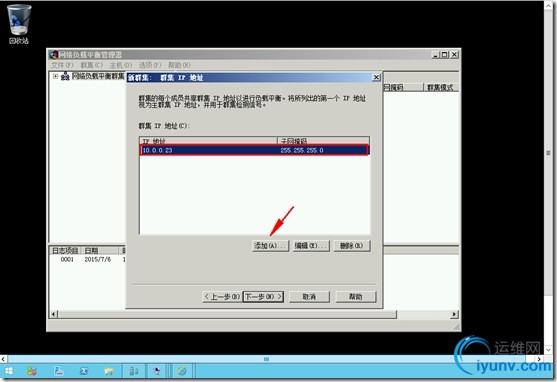Click the outer viewer's horizontal scrollbar thumb
Screen dimensions: 557x382
pyautogui.click(x=266, y=359)
